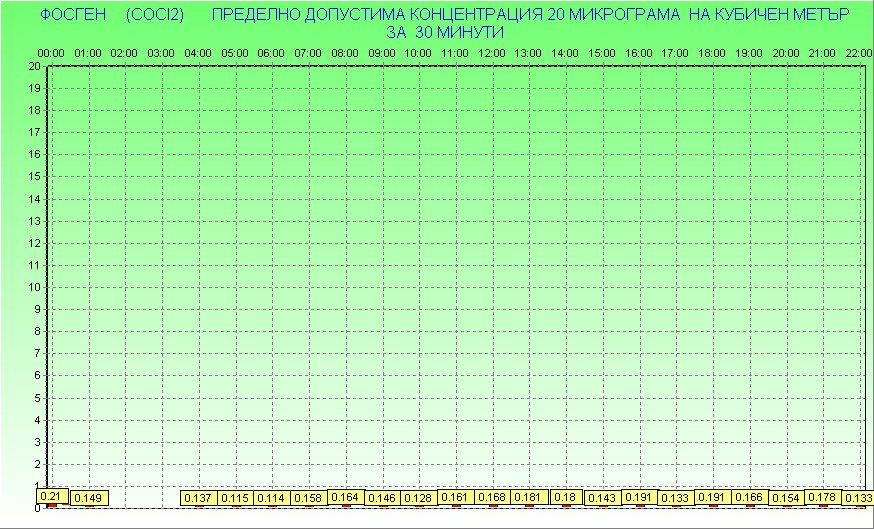Viewport: 874px width, 529px height.
Task: Select the 5 vertical axis value
Action: pyautogui.click(x=37, y=398)
